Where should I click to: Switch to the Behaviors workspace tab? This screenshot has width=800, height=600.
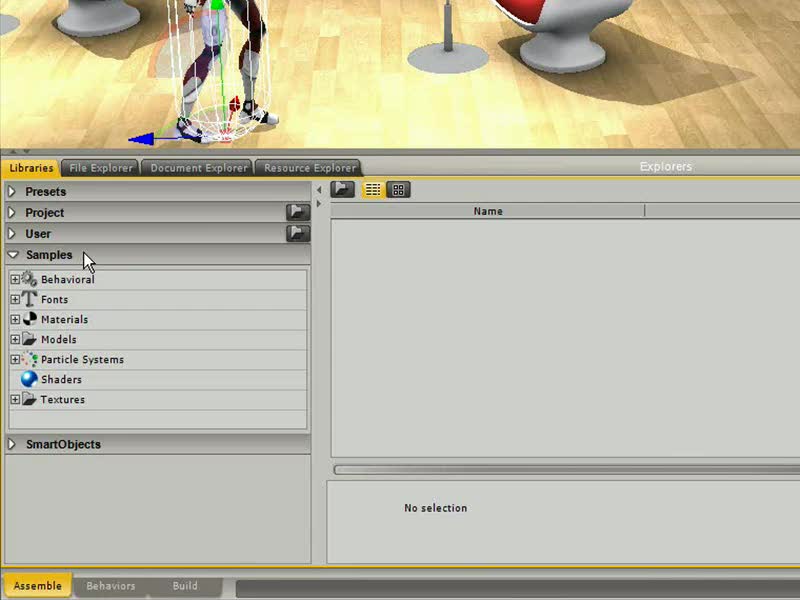point(110,585)
